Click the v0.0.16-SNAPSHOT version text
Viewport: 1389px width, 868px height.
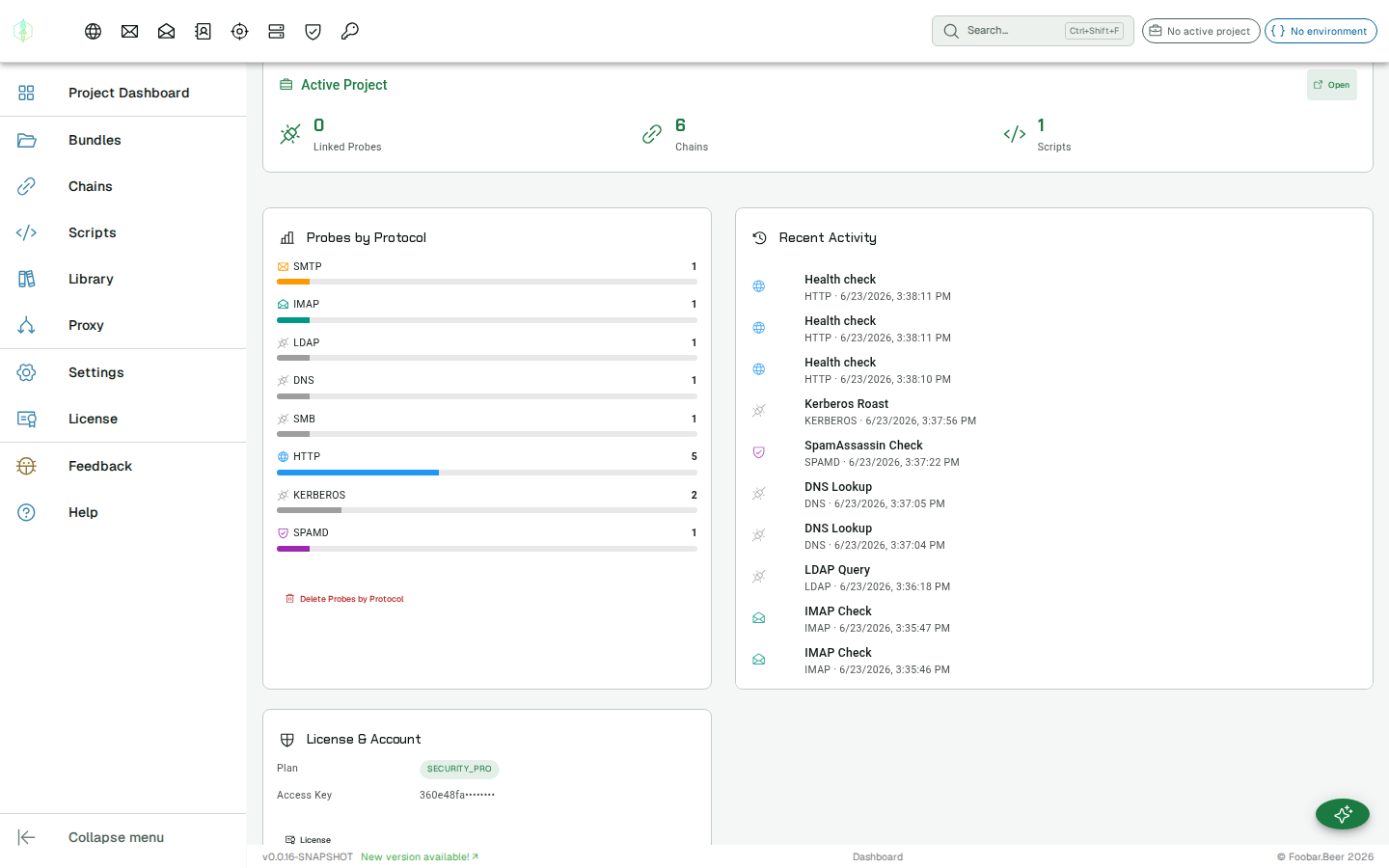(308, 856)
